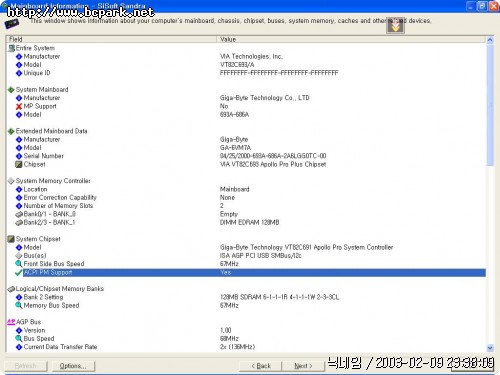This screenshot has height=375, width=500.
Task: Advance to next module with Next
Action: (x=303, y=366)
